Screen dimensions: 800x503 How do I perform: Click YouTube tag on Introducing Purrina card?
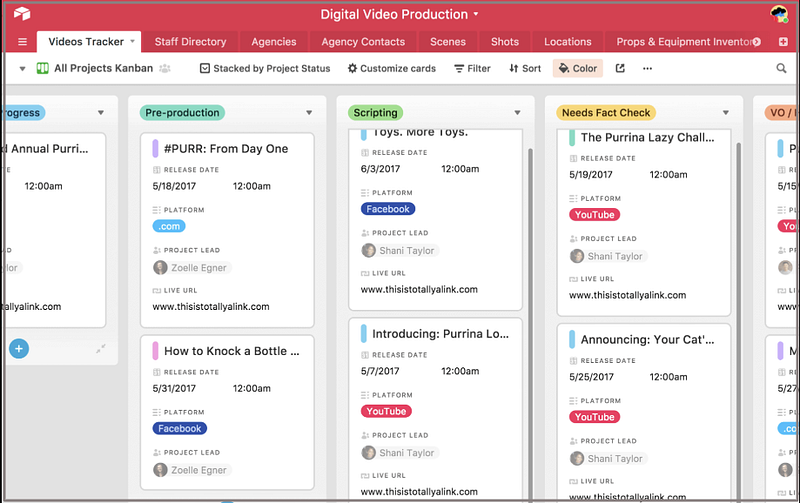coord(386,411)
